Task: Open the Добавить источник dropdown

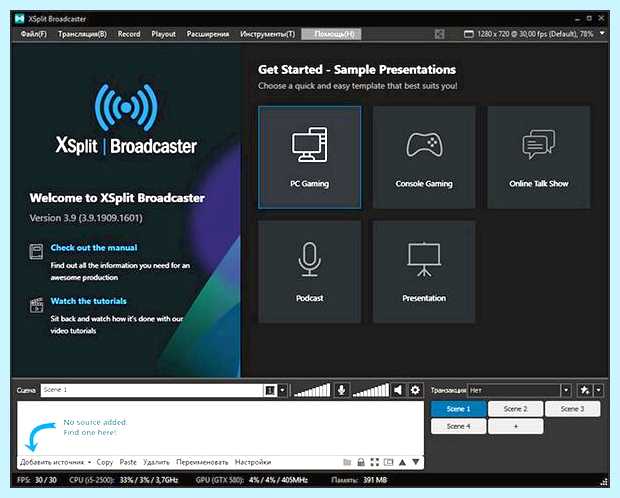Action: [x=55, y=462]
